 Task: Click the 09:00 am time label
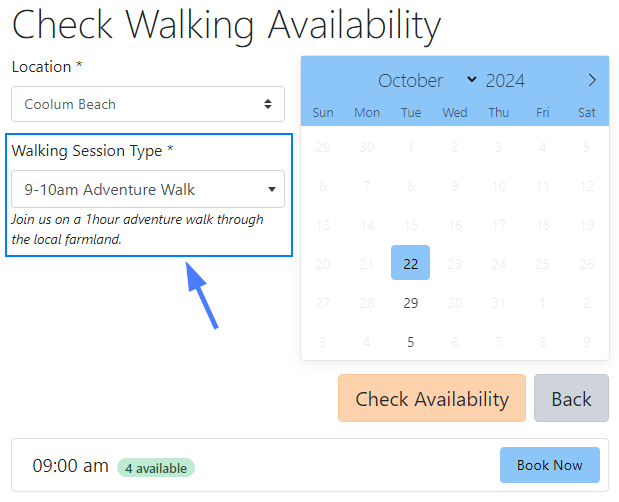click(71, 466)
